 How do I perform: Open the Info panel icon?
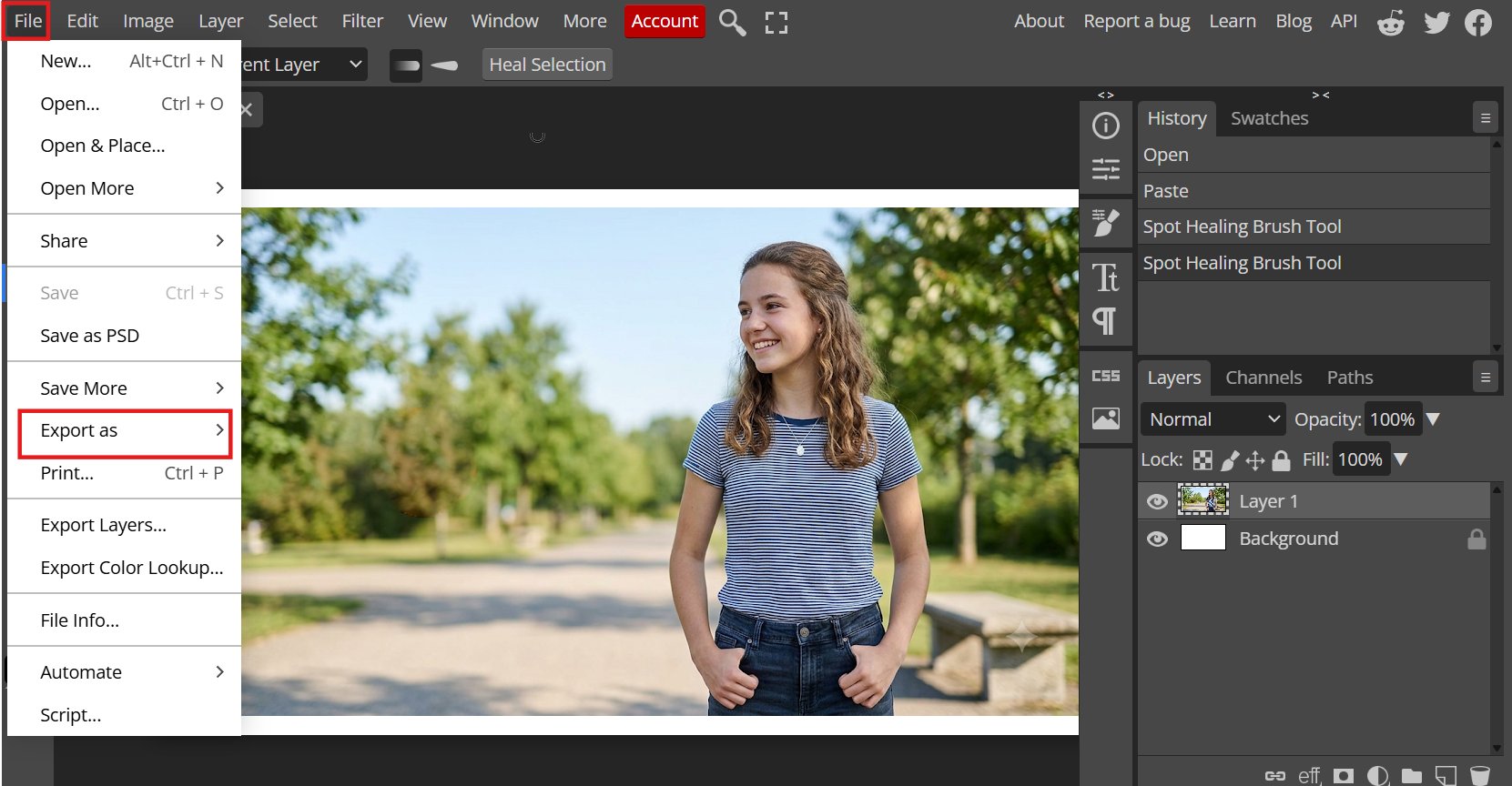click(1106, 126)
